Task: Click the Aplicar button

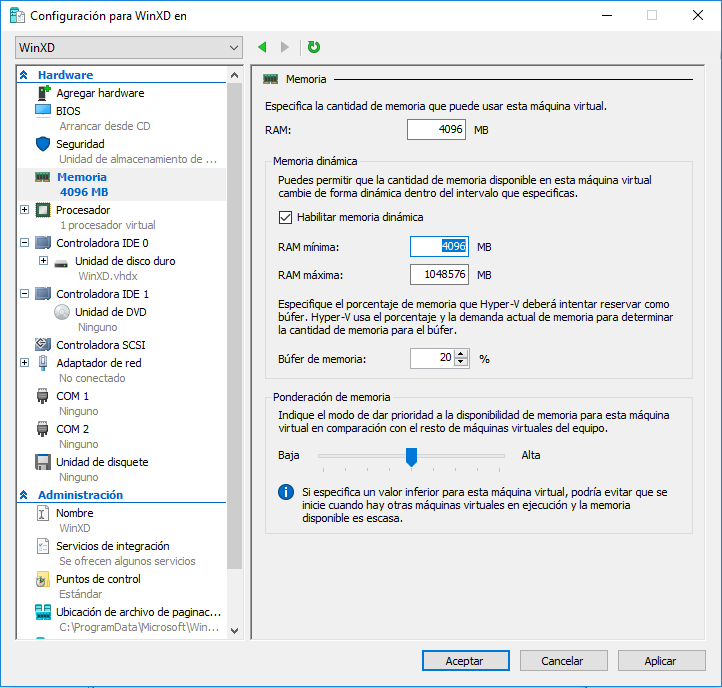Action: pos(662,661)
